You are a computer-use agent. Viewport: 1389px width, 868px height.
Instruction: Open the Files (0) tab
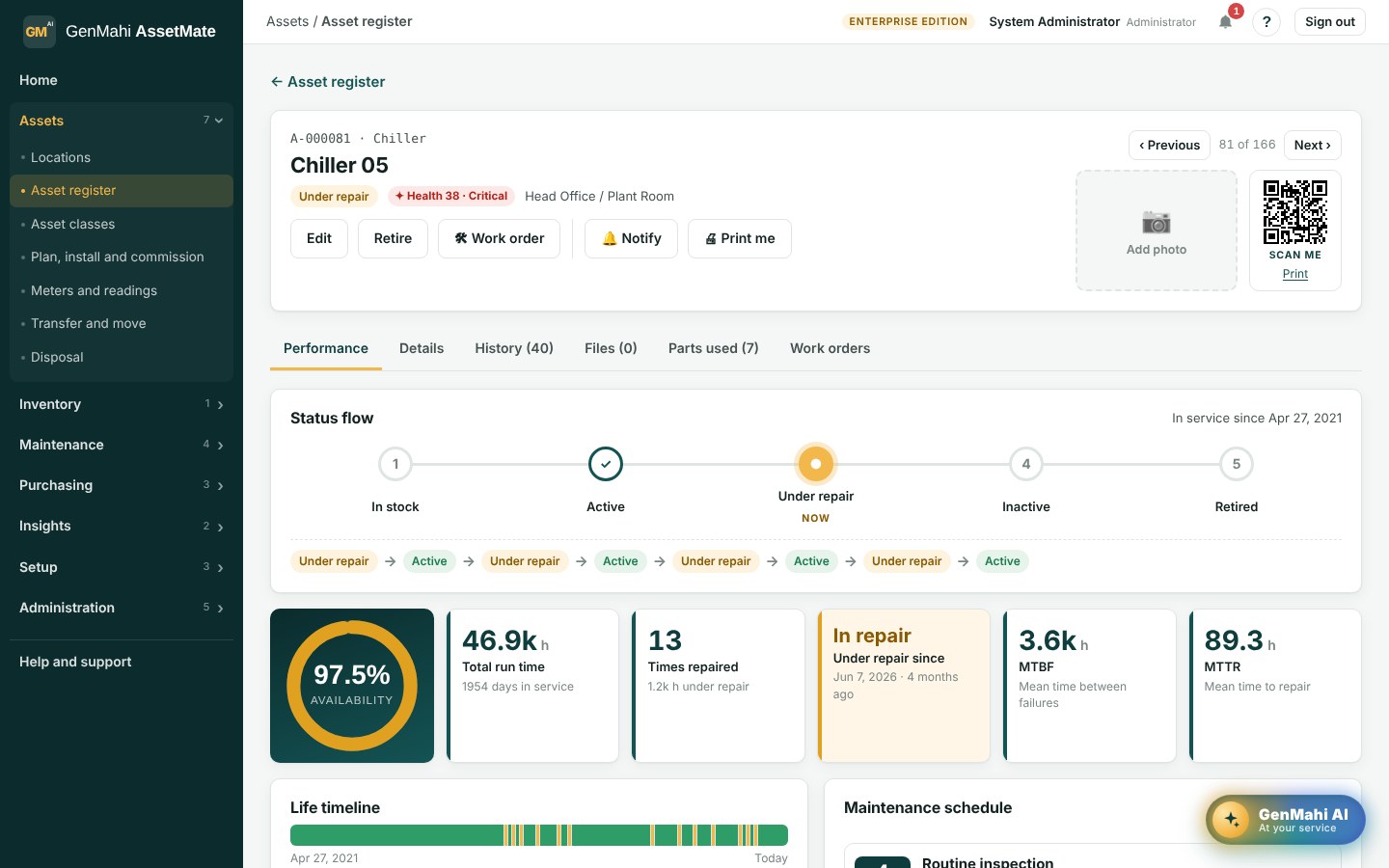[x=611, y=348]
